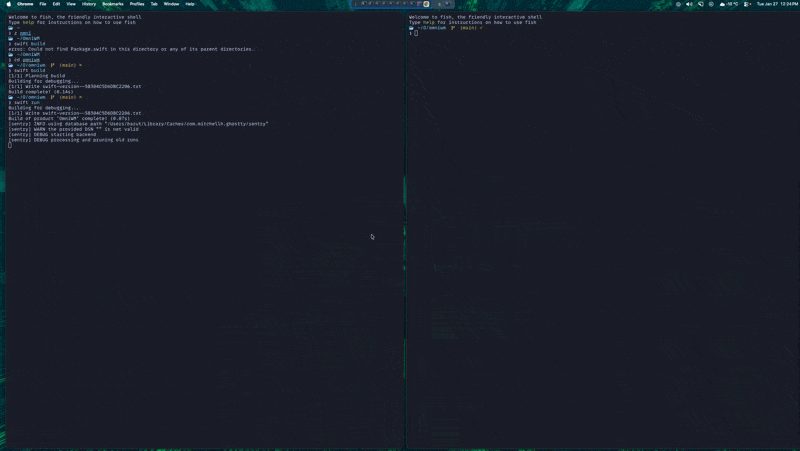800x451 pixels.
Task: Click the 'cd omniwm' command line
Action: pos(24,60)
